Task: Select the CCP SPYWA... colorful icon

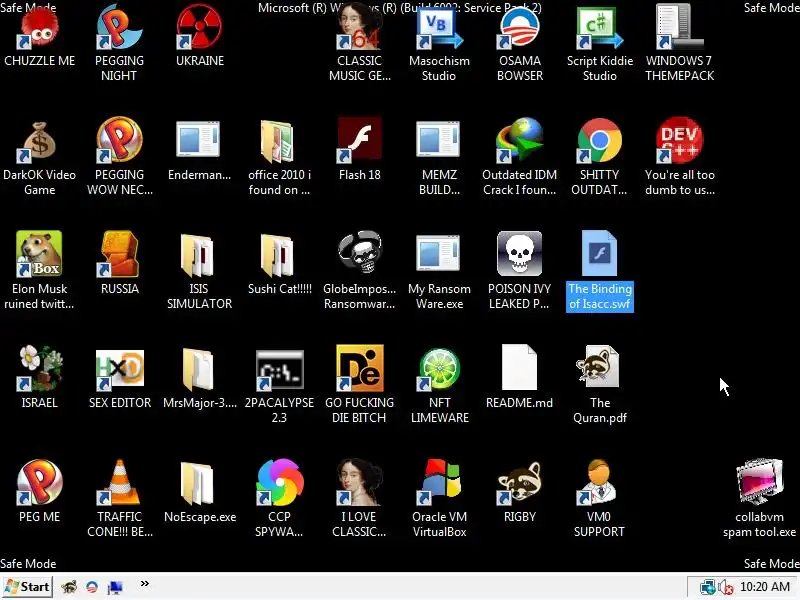Action: coord(280,482)
